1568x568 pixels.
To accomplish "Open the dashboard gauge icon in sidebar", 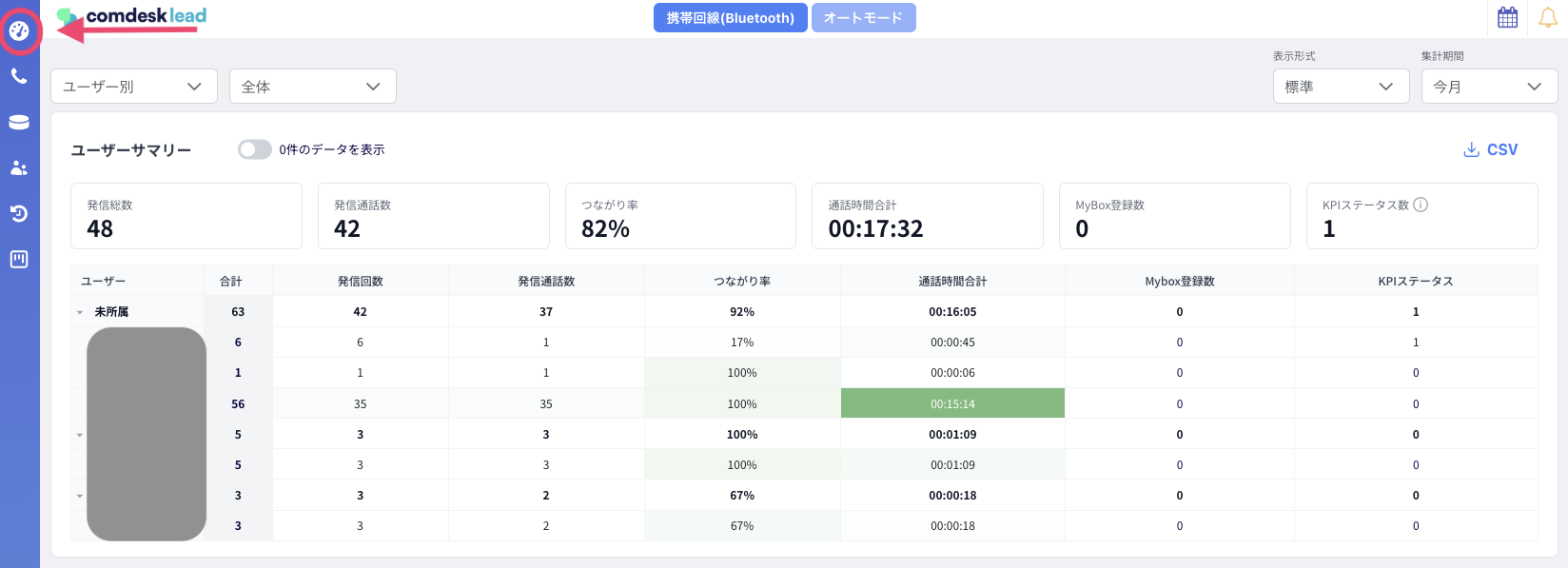I will 19,31.
